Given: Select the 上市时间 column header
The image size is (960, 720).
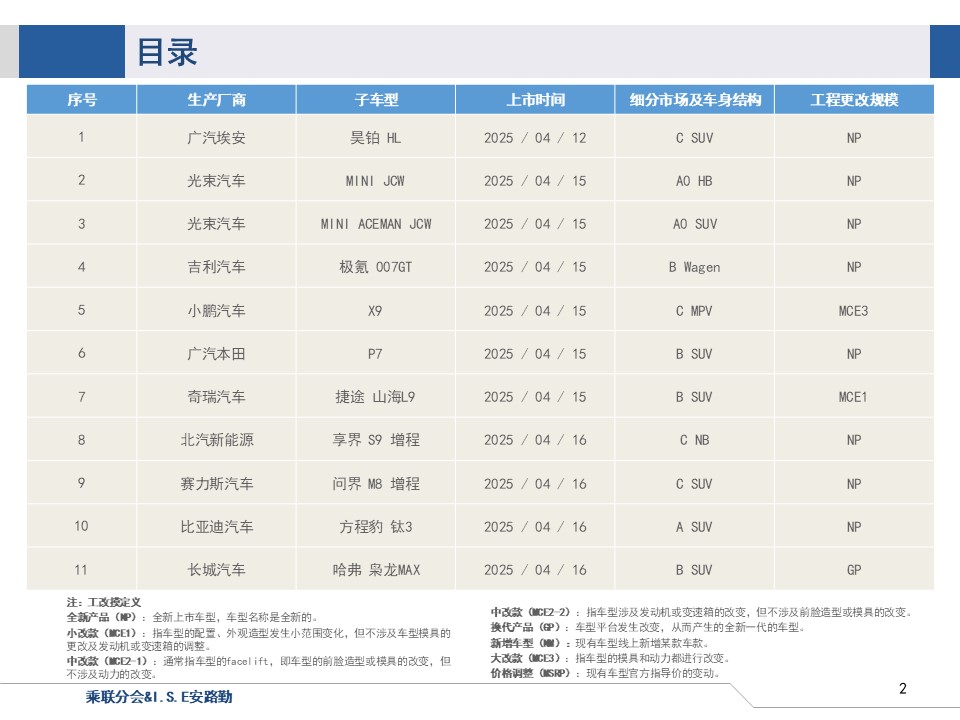Looking at the screenshot, I should click(x=535, y=99).
